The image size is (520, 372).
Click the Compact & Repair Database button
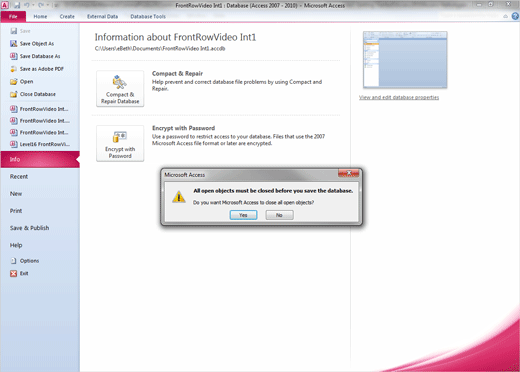[120, 89]
